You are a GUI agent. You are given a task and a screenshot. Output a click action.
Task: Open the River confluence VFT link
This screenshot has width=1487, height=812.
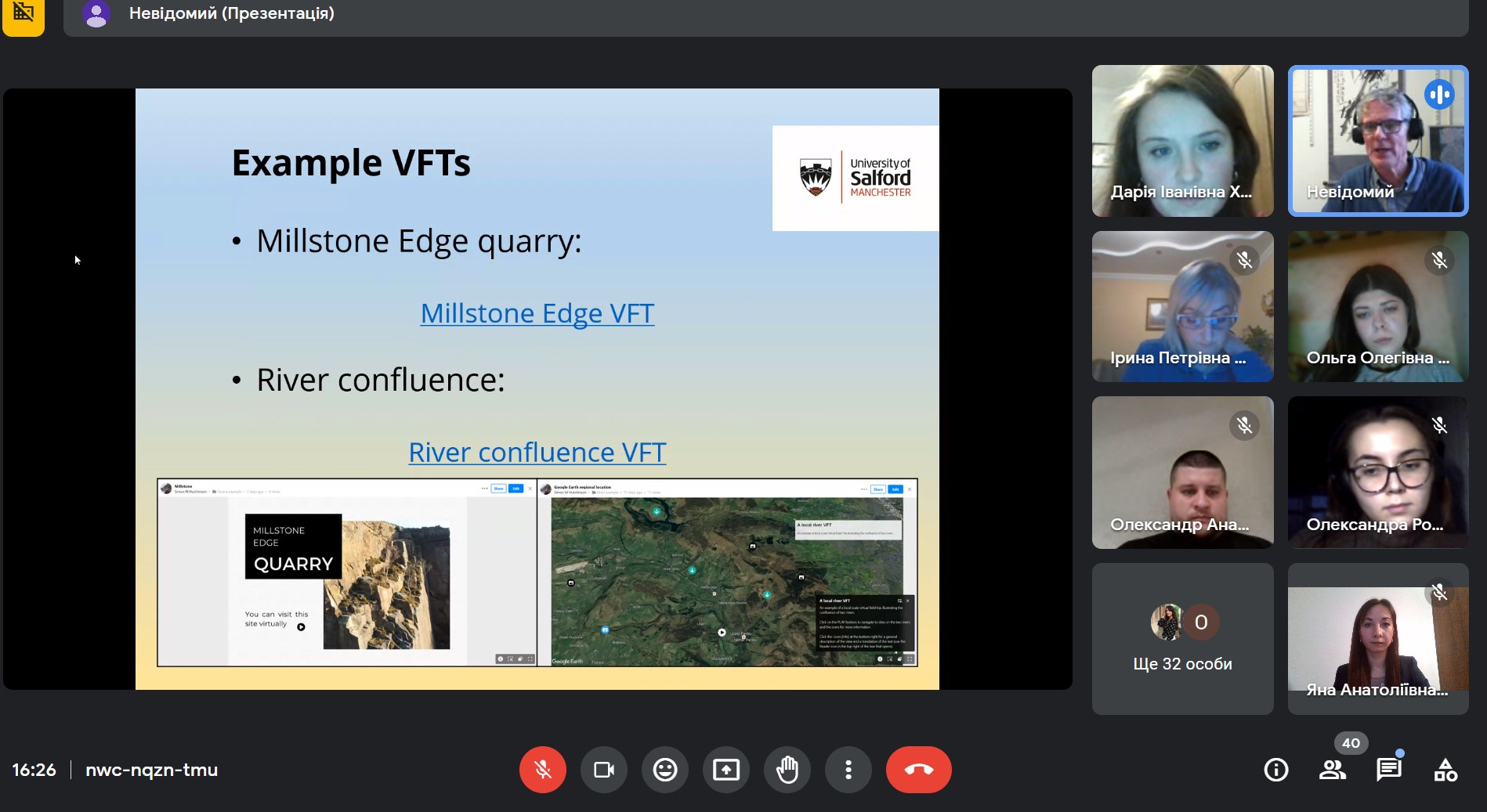click(537, 453)
